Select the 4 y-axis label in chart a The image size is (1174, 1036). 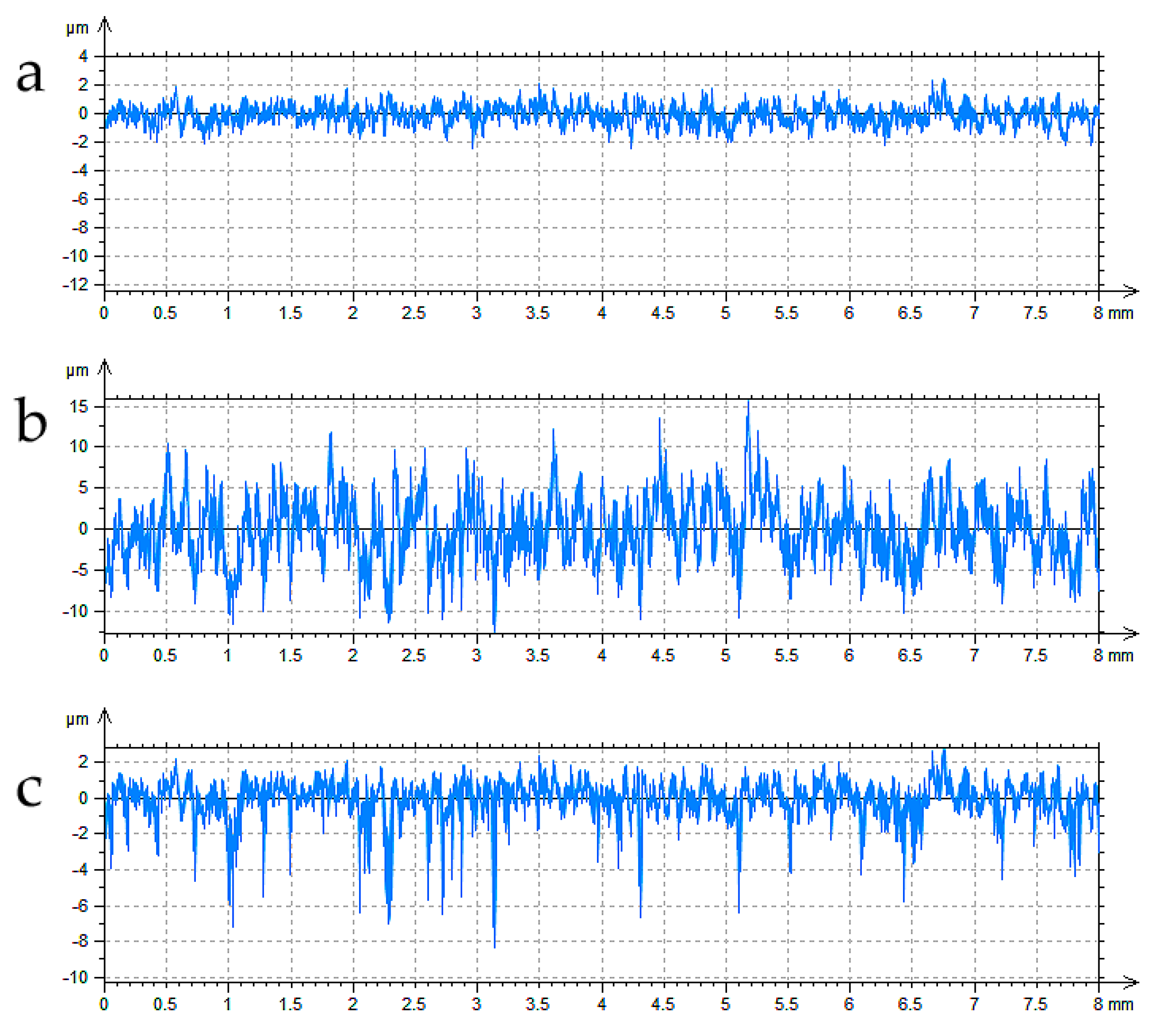[84, 56]
